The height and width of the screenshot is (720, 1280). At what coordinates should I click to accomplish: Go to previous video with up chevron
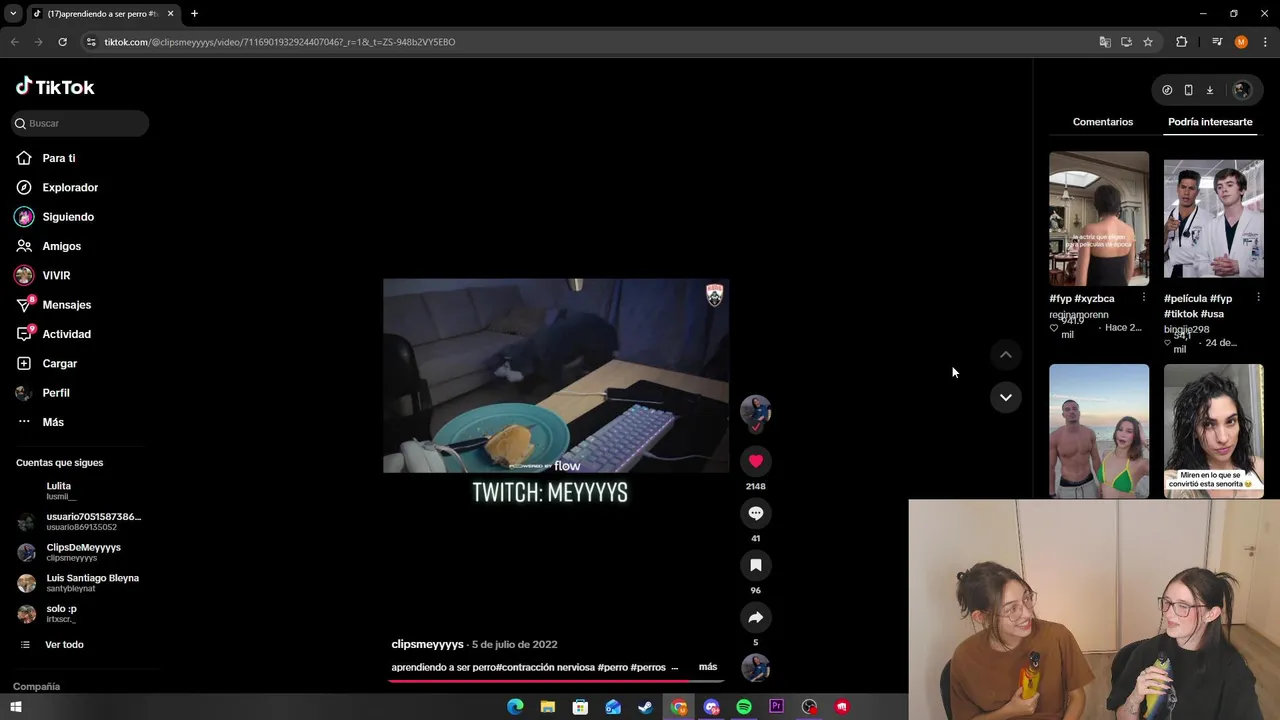point(1006,355)
